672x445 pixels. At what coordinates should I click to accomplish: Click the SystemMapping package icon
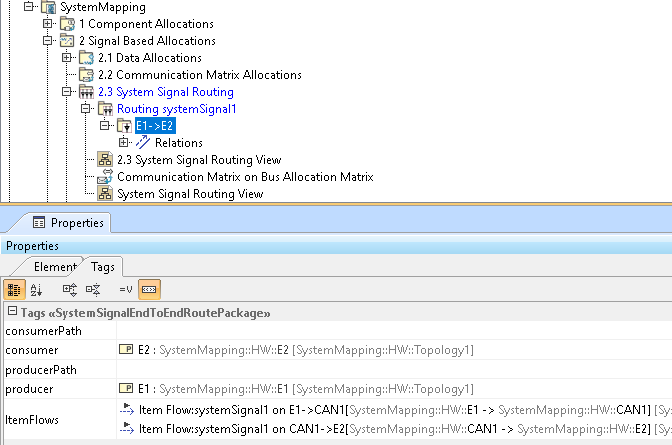tap(48, 7)
